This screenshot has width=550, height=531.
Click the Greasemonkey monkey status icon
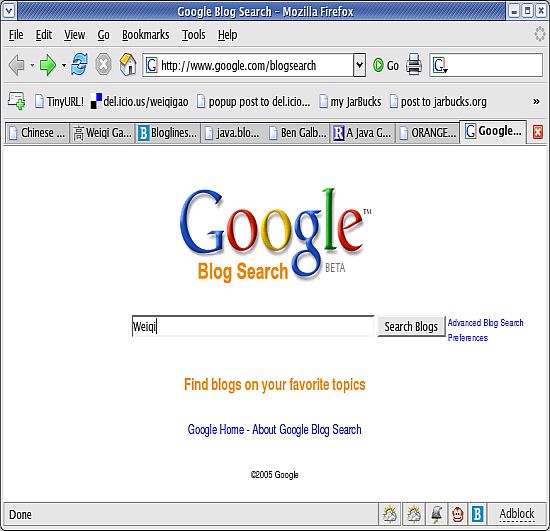coord(457,515)
